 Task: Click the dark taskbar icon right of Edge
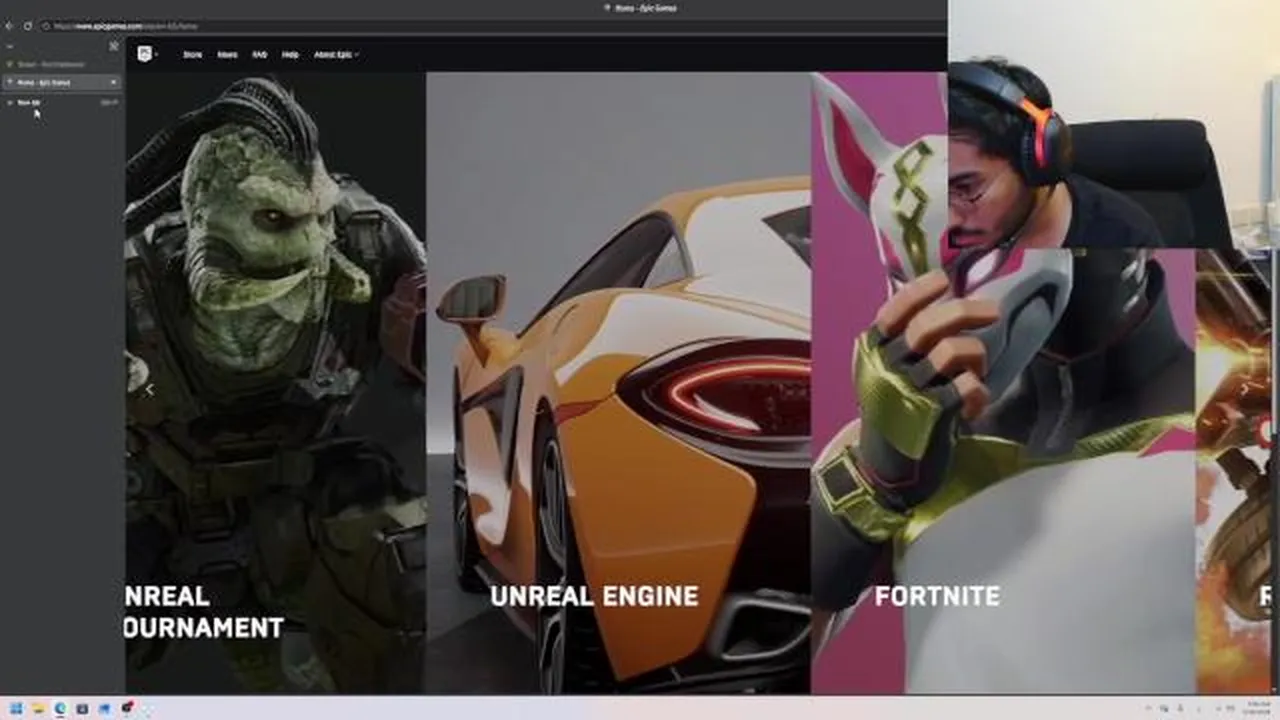click(x=82, y=708)
